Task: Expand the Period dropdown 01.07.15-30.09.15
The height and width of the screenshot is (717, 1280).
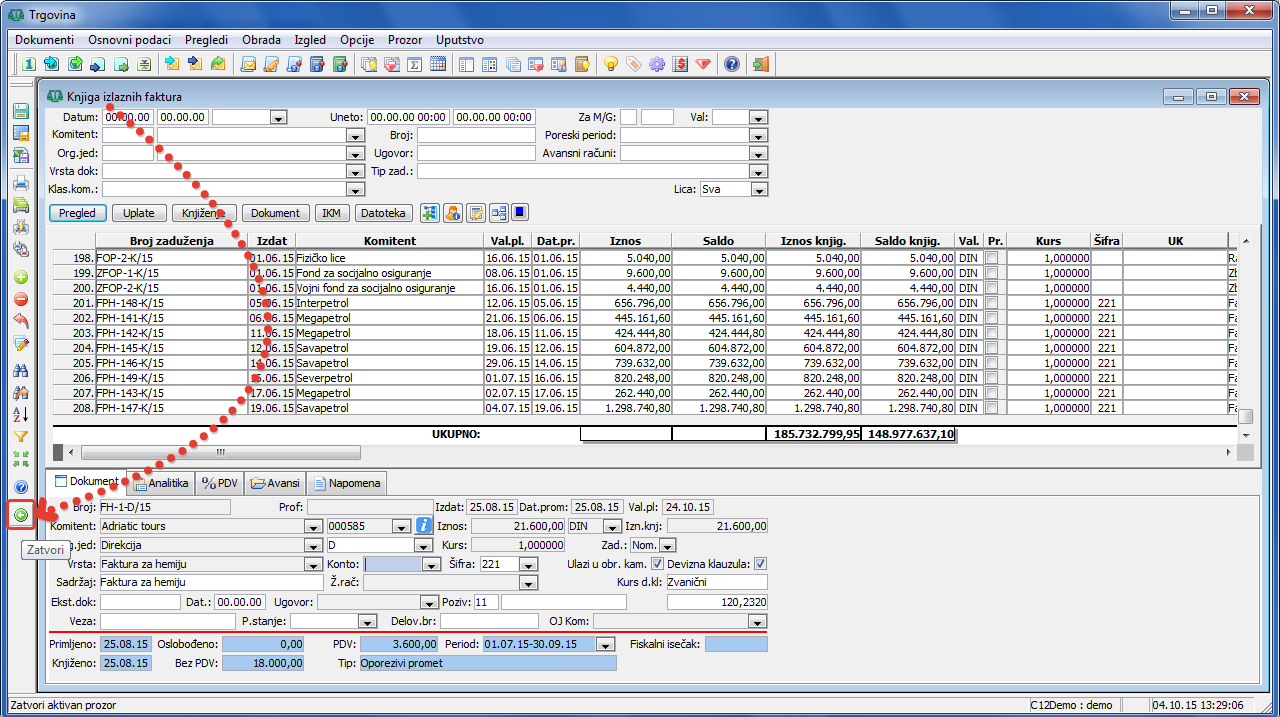Action: click(x=605, y=645)
